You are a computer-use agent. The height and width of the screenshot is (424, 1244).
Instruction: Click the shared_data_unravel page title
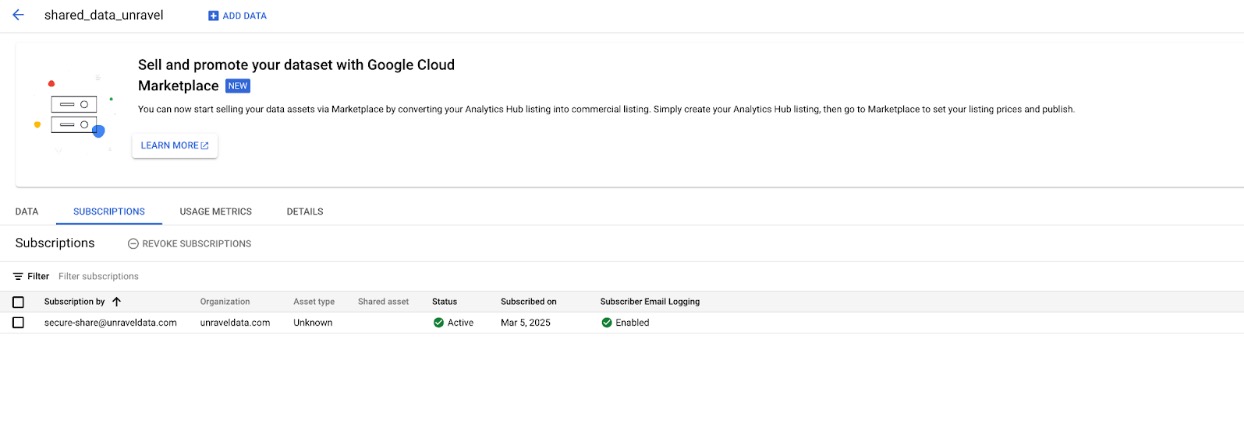(x=103, y=16)
